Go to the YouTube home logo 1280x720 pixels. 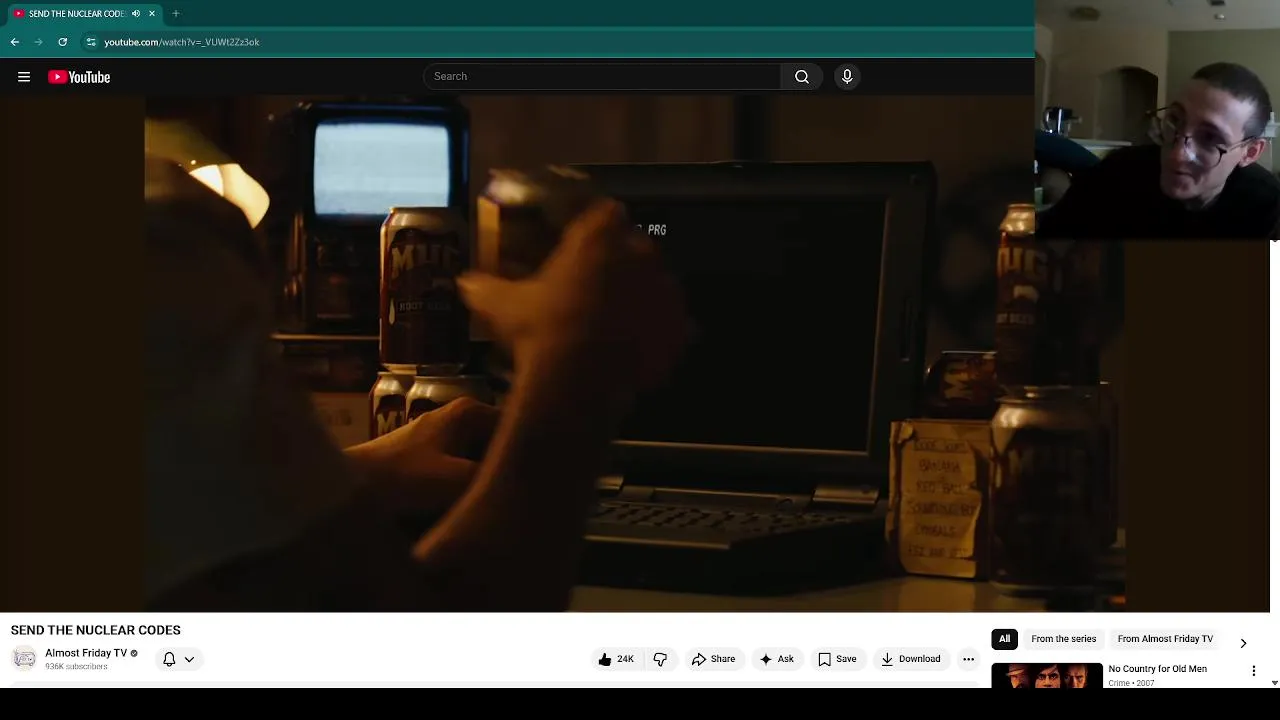tap(79, 77)
